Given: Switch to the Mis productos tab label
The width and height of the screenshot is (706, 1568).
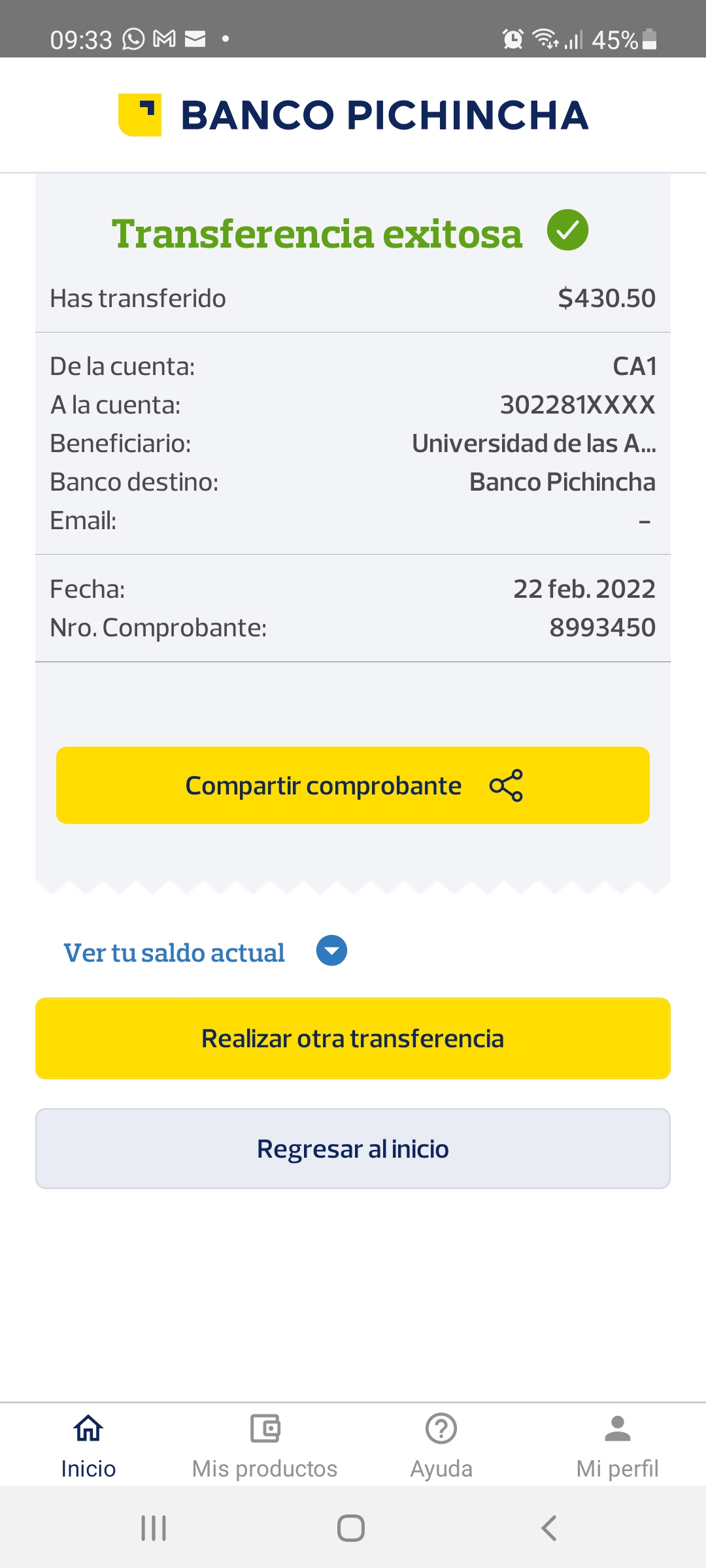Looking at the screenshot, I should [x=265, y=1469].
